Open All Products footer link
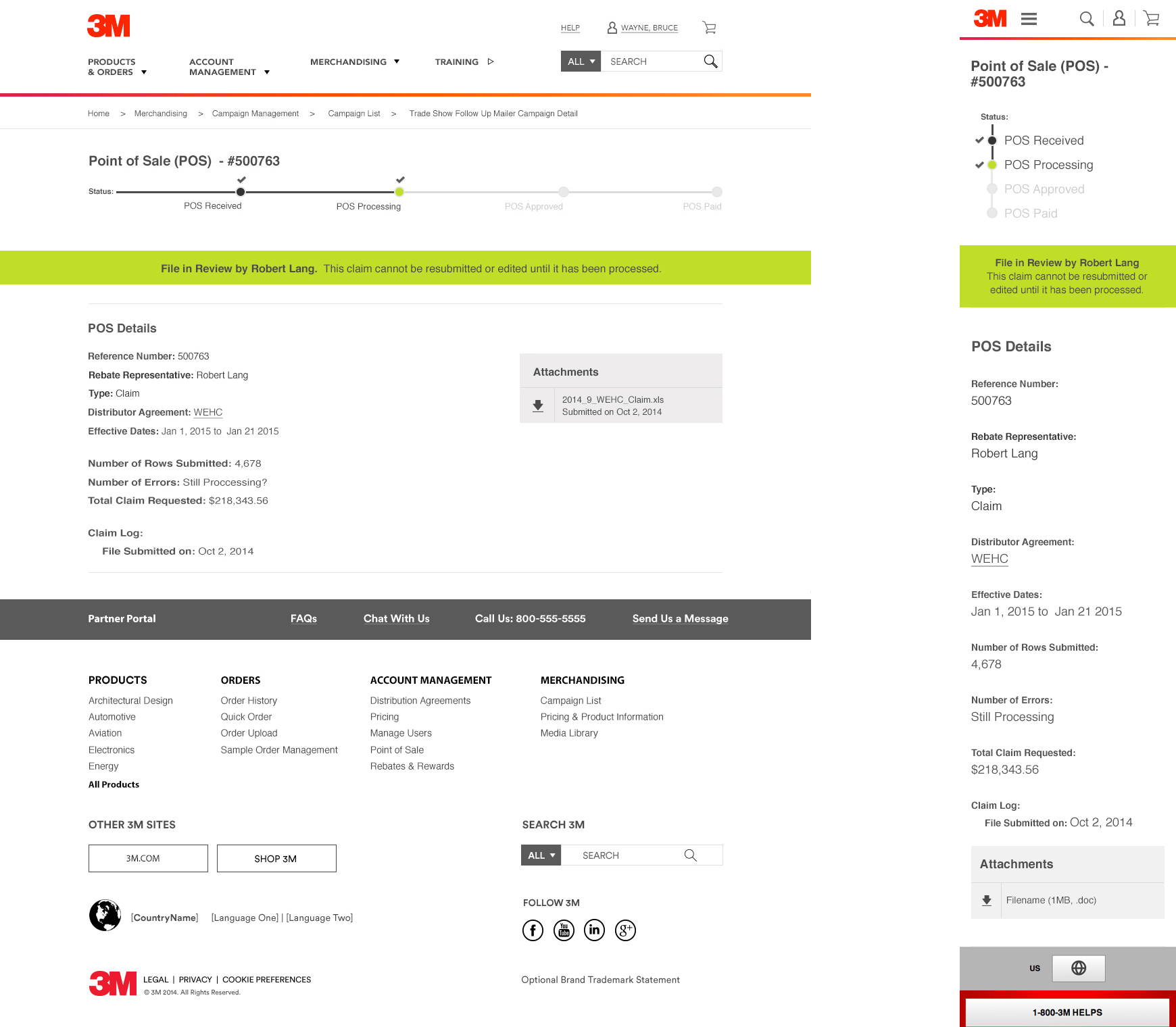The height and width of the screenshot is (1027, 1176). click(x=114, y=784)
